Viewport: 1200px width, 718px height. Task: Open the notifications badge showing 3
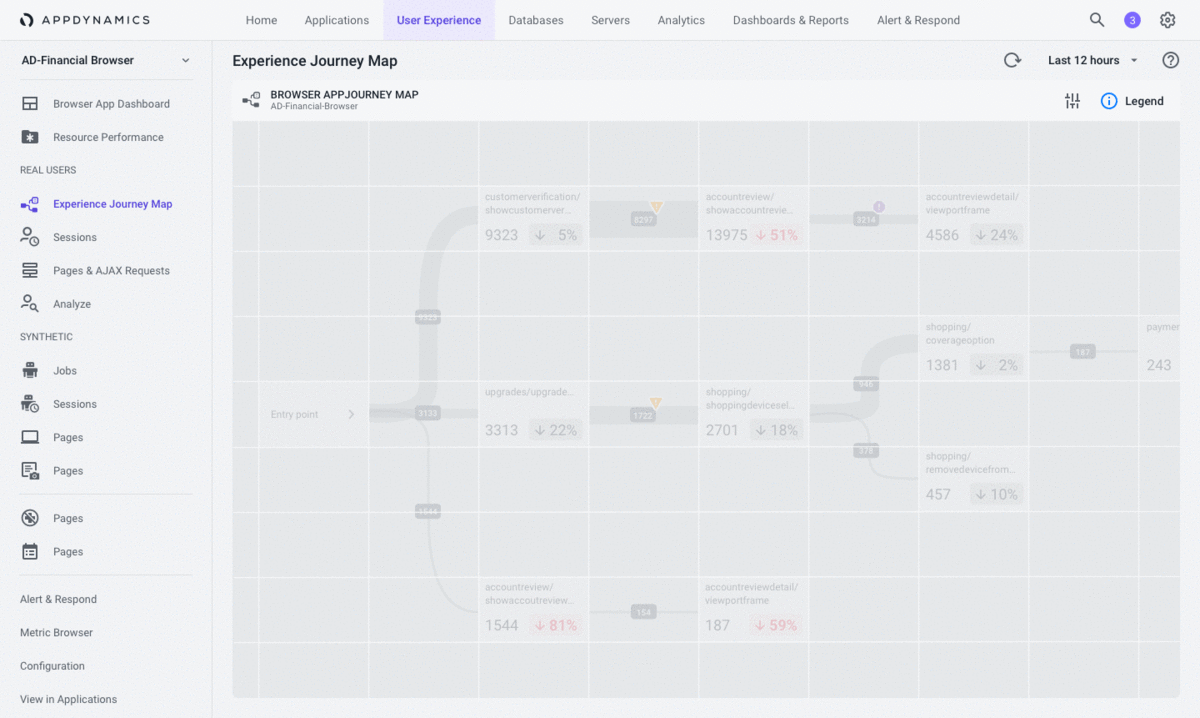pos(1132,19)
